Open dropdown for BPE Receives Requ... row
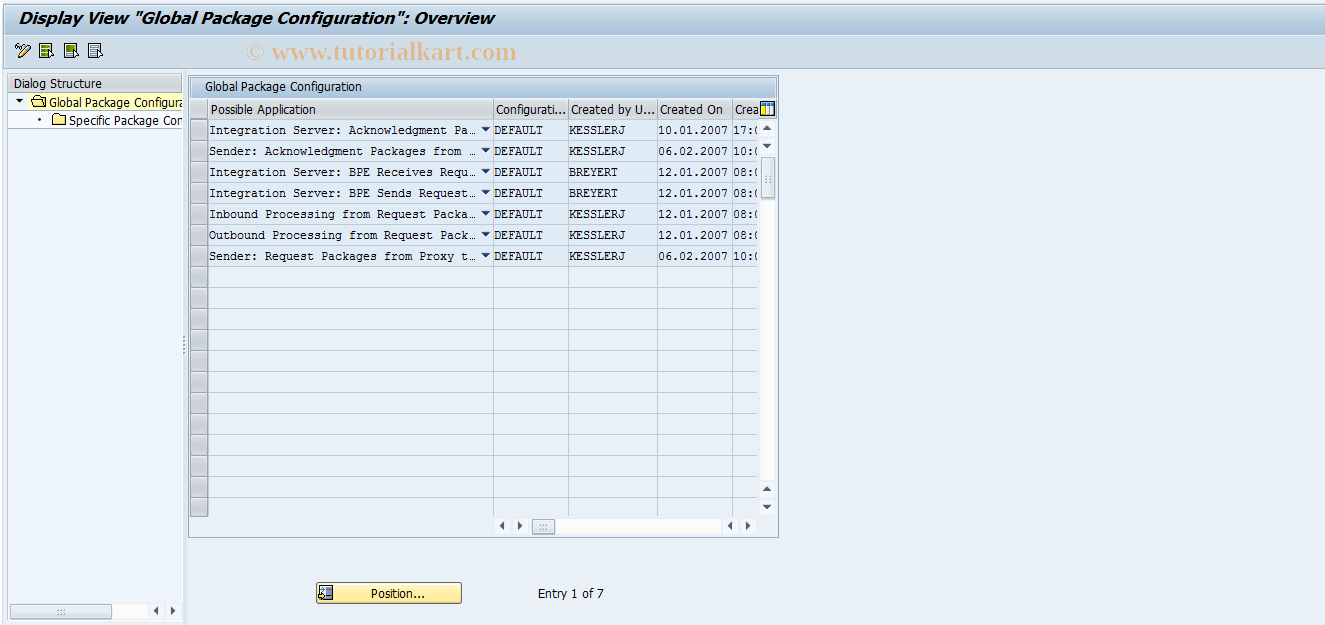Image resolution: width=1325 pixels, height=625 pixels. (486, 172)
